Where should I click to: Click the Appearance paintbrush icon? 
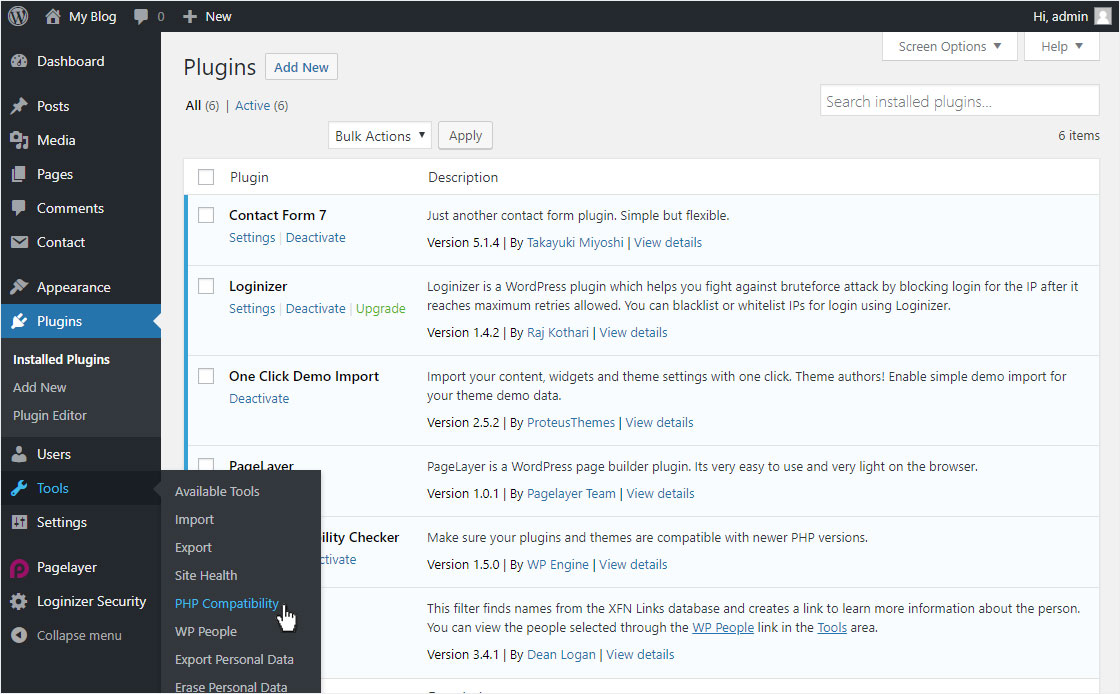coord(19,287)
